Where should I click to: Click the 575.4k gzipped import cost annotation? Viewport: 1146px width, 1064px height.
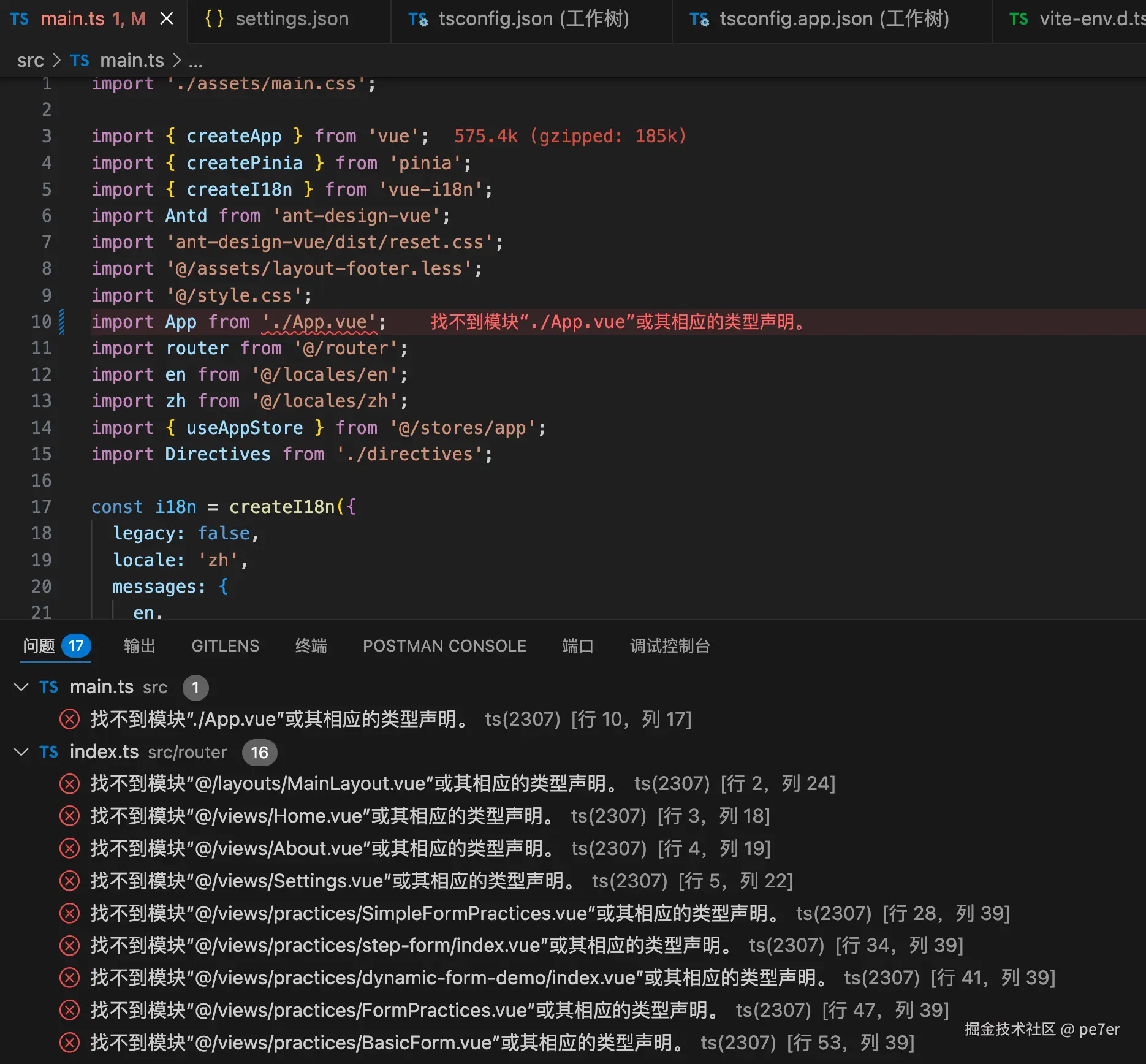tap(570, 136)
